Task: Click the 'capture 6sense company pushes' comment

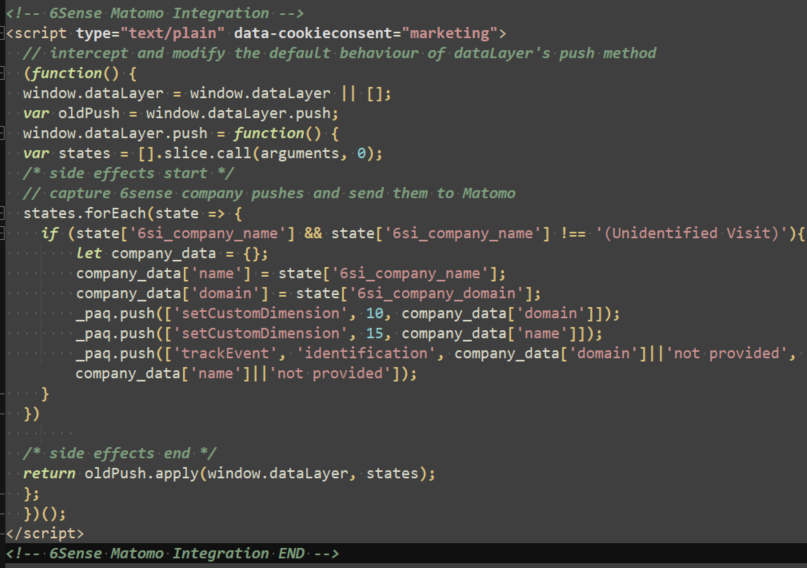Action: pos(269,193)
